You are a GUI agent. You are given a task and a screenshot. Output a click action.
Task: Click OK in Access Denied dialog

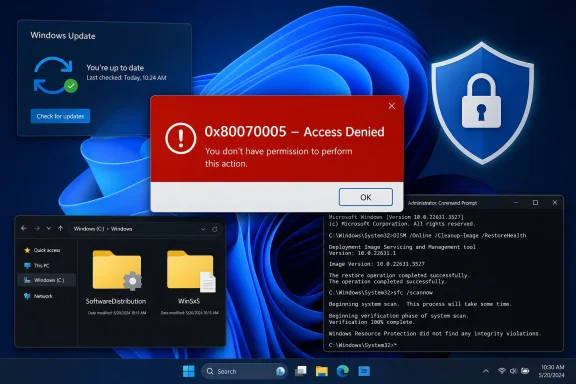(x=366, y=197)
